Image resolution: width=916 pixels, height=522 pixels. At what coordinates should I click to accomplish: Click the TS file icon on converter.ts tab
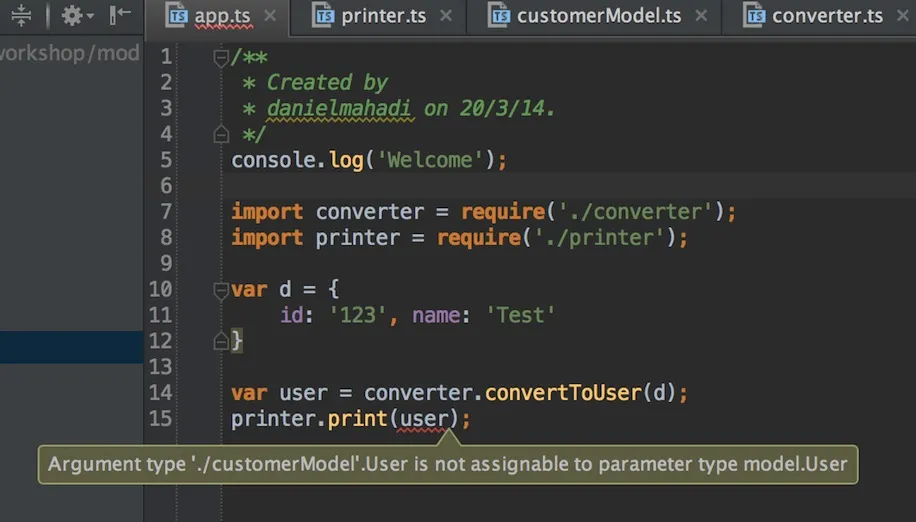(x=754, y=16)
